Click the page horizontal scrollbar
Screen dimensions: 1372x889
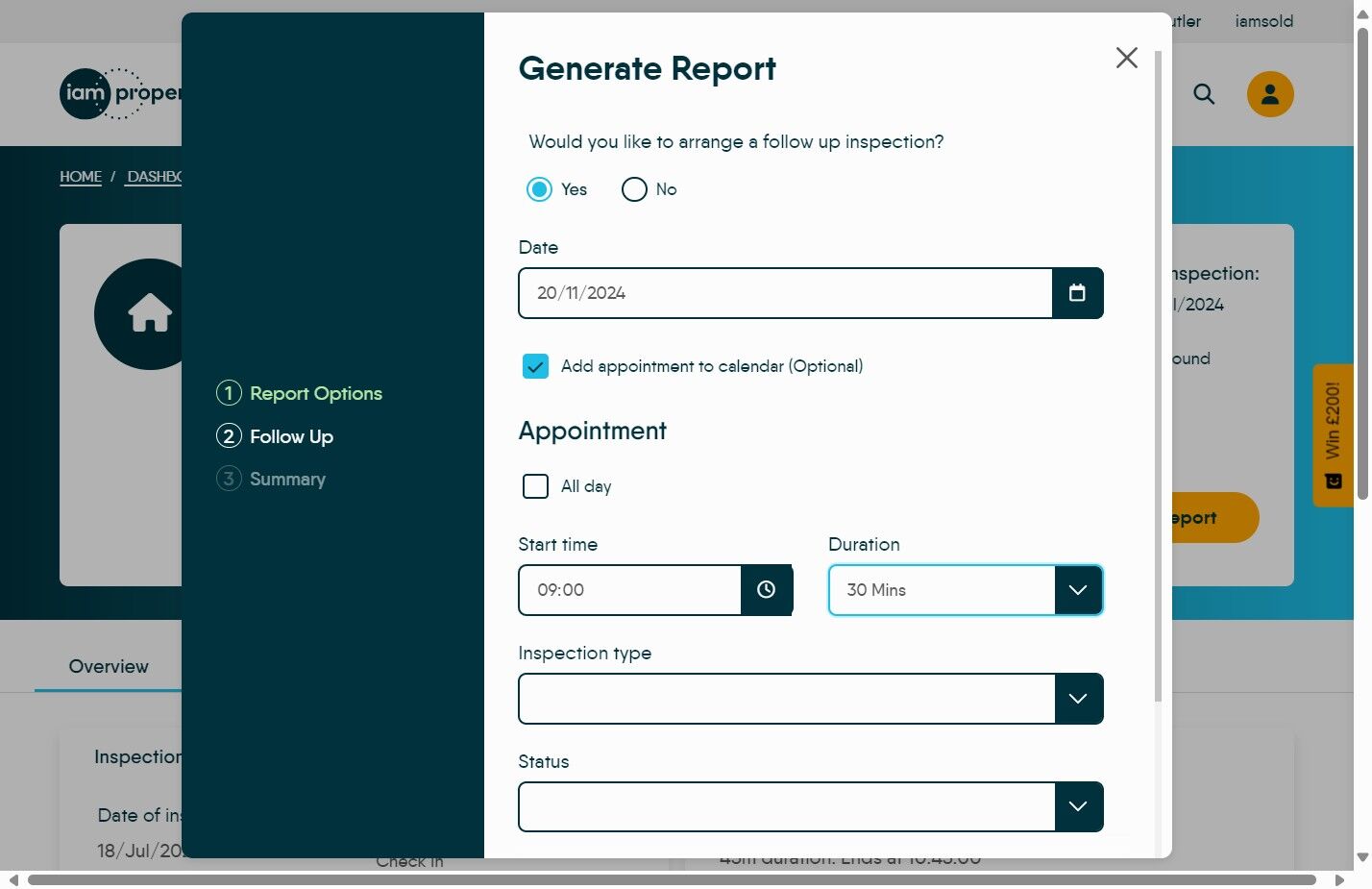tap(672, 880)
